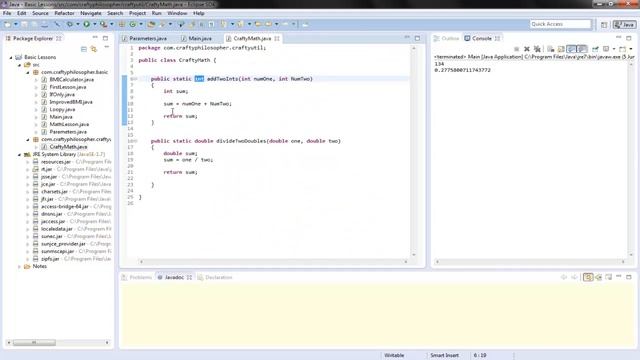Toggle Show Console on Standard Error change
640x360 pixels.
pos(582,49)
